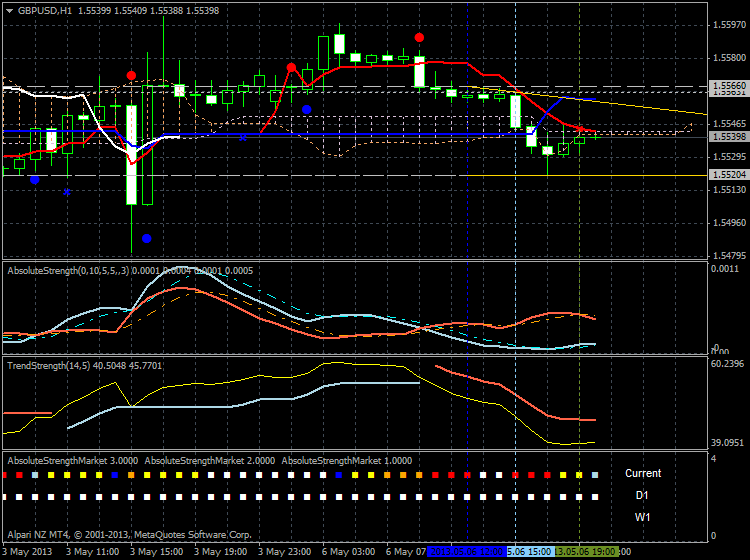
Task: Click the W1 timeframe row label
Action: [642, 517]
